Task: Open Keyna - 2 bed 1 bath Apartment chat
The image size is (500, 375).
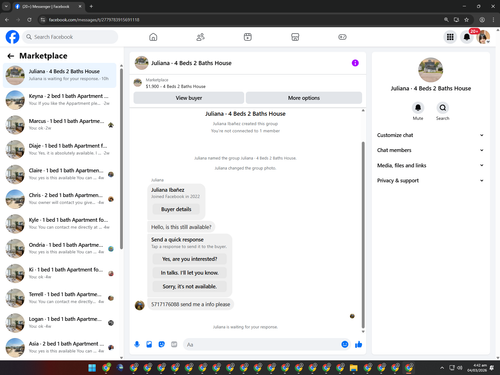Action: (x=60, y=100)
